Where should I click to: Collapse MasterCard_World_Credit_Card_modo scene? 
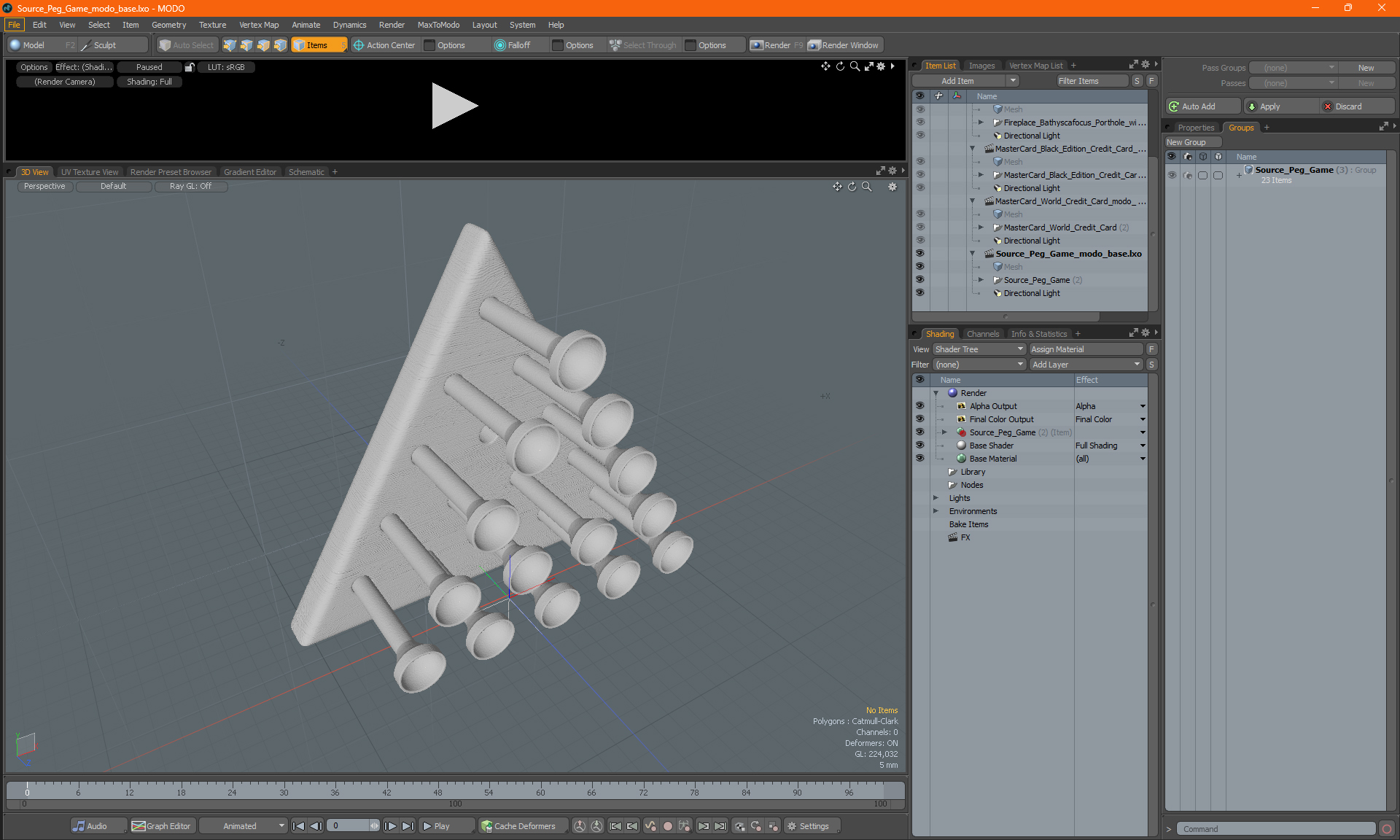point(973,201)
